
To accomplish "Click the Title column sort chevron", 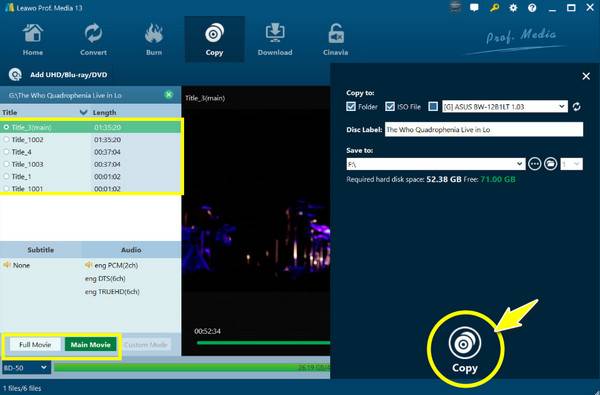I will [83, 112].
